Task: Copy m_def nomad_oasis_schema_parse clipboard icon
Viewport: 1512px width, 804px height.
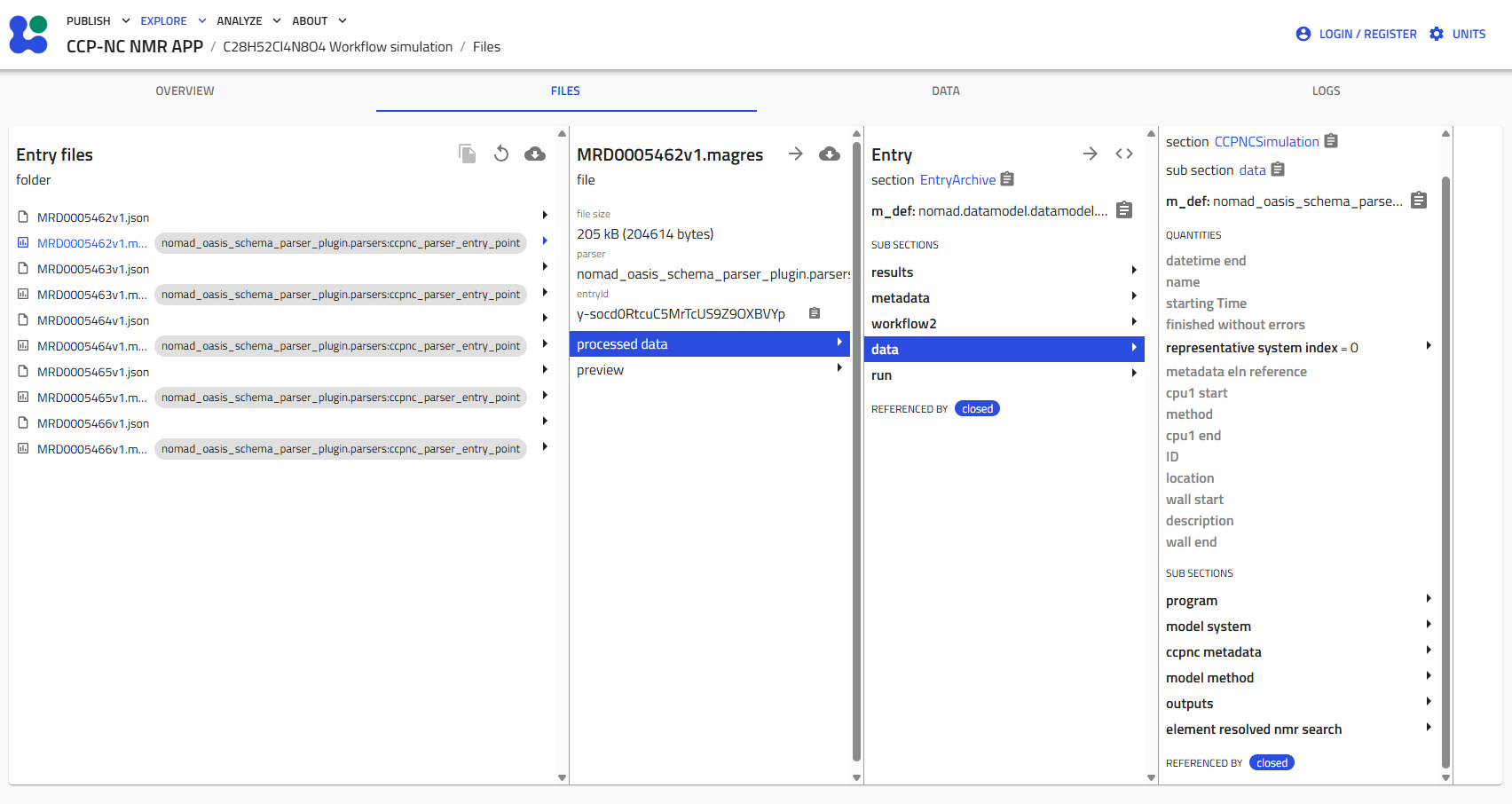Action: click(x=1419, y=201)
